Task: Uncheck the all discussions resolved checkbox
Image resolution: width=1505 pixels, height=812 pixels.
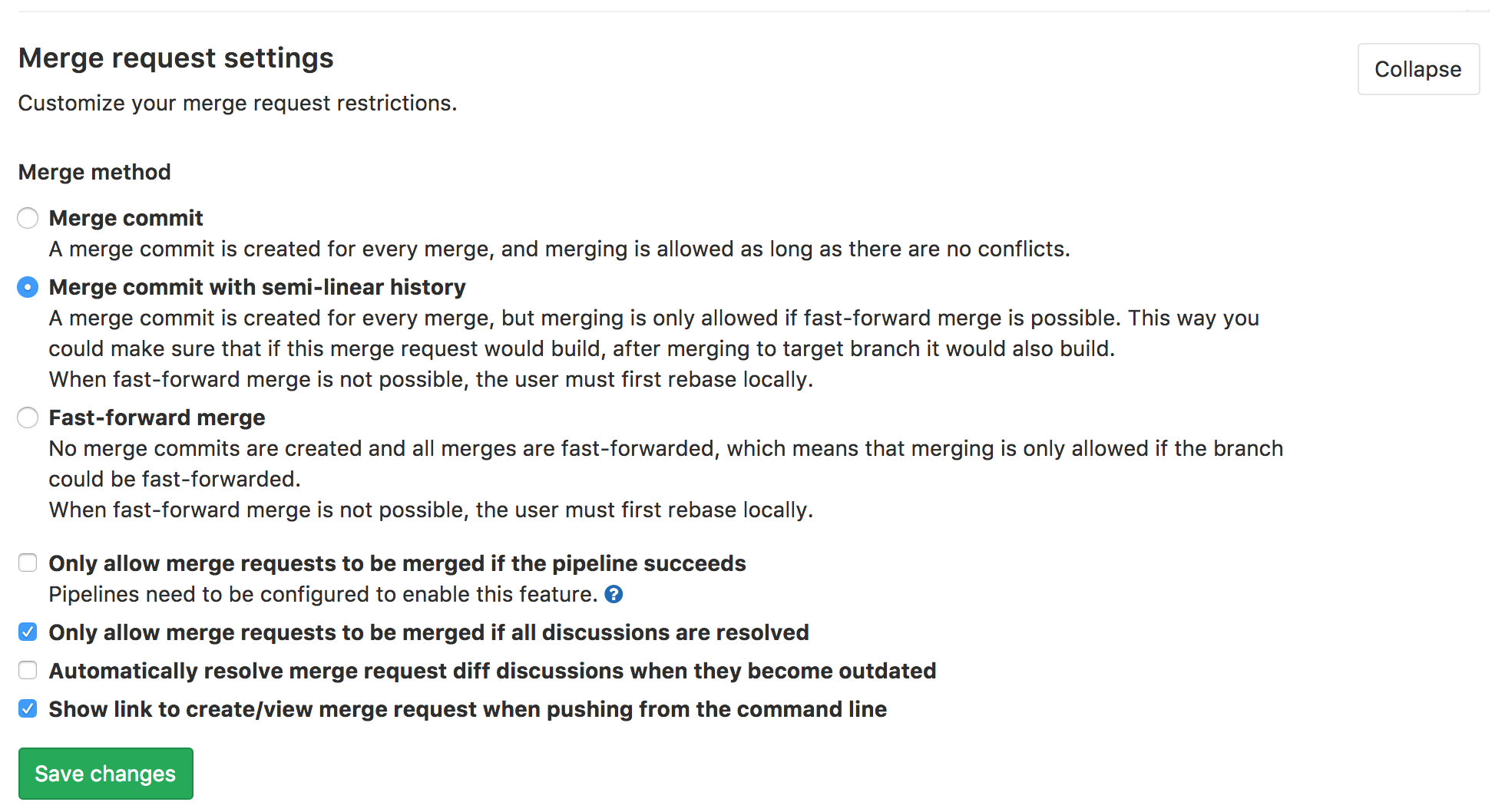Action: click(x=28, y=632)
